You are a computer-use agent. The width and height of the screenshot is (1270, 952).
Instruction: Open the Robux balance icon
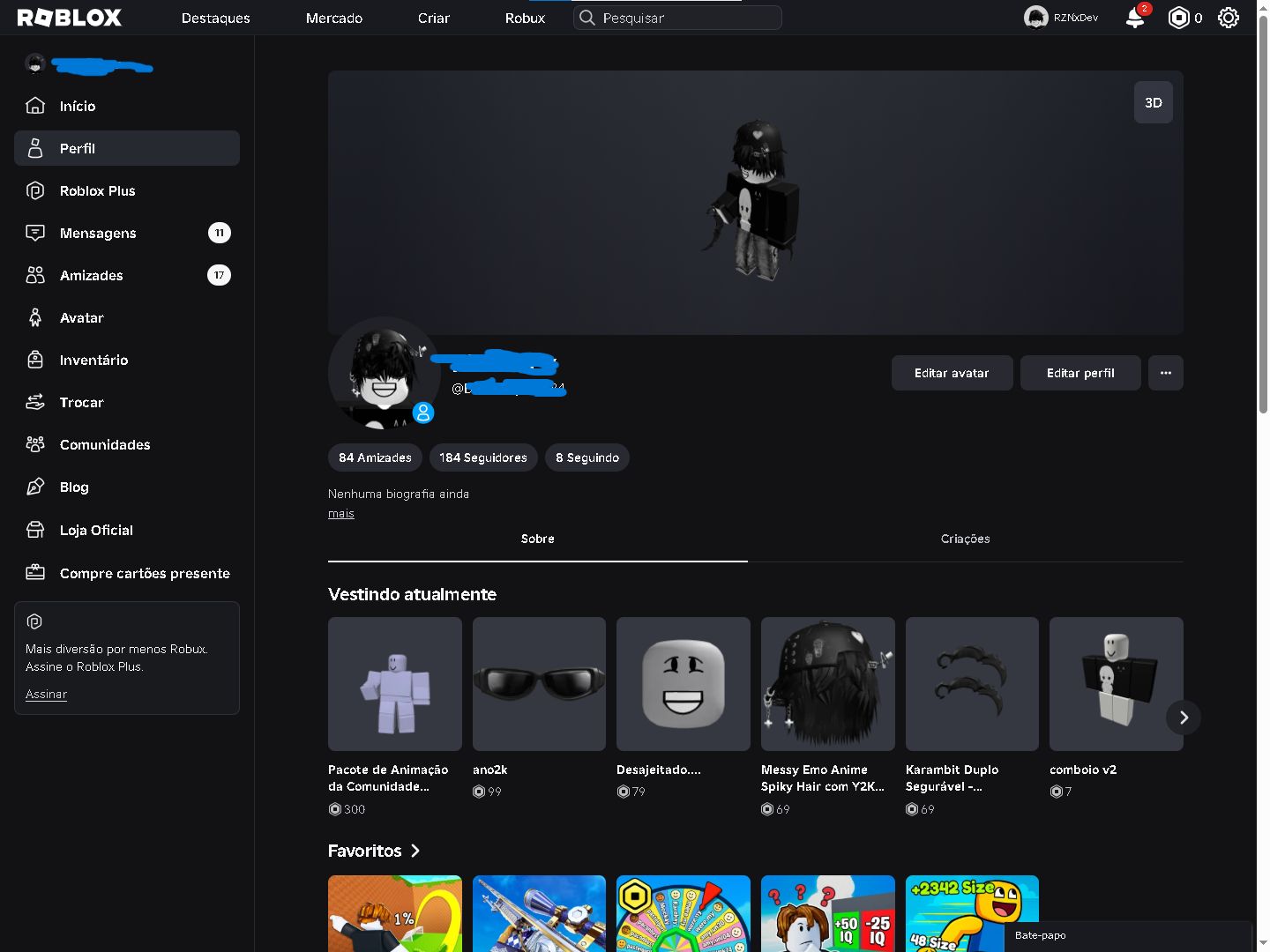point(1178,18)
